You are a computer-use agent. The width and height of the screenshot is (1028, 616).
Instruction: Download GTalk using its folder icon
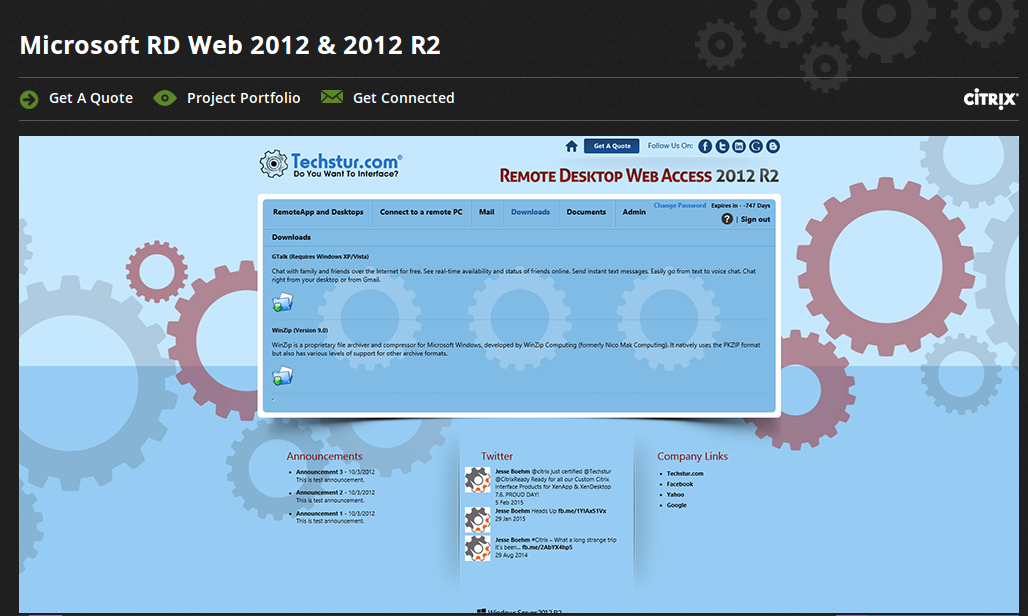point(283,302)
